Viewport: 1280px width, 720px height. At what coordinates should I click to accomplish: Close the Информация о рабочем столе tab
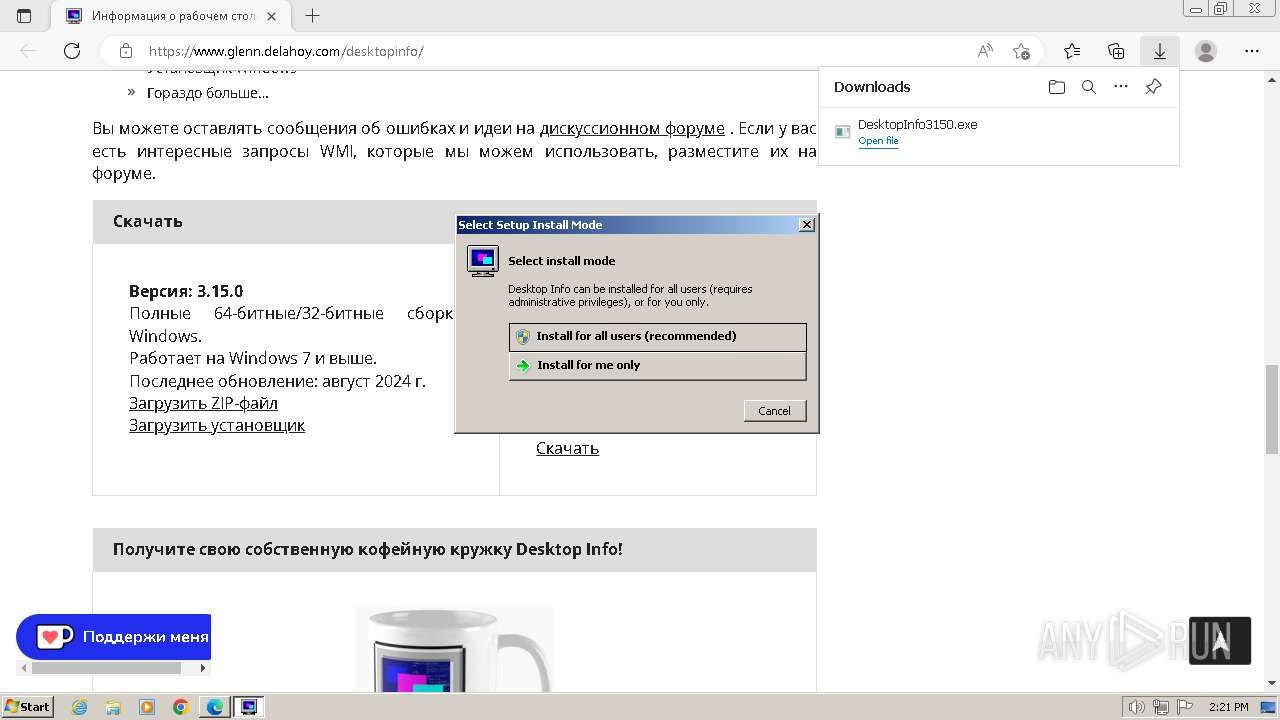pos(271,16)
